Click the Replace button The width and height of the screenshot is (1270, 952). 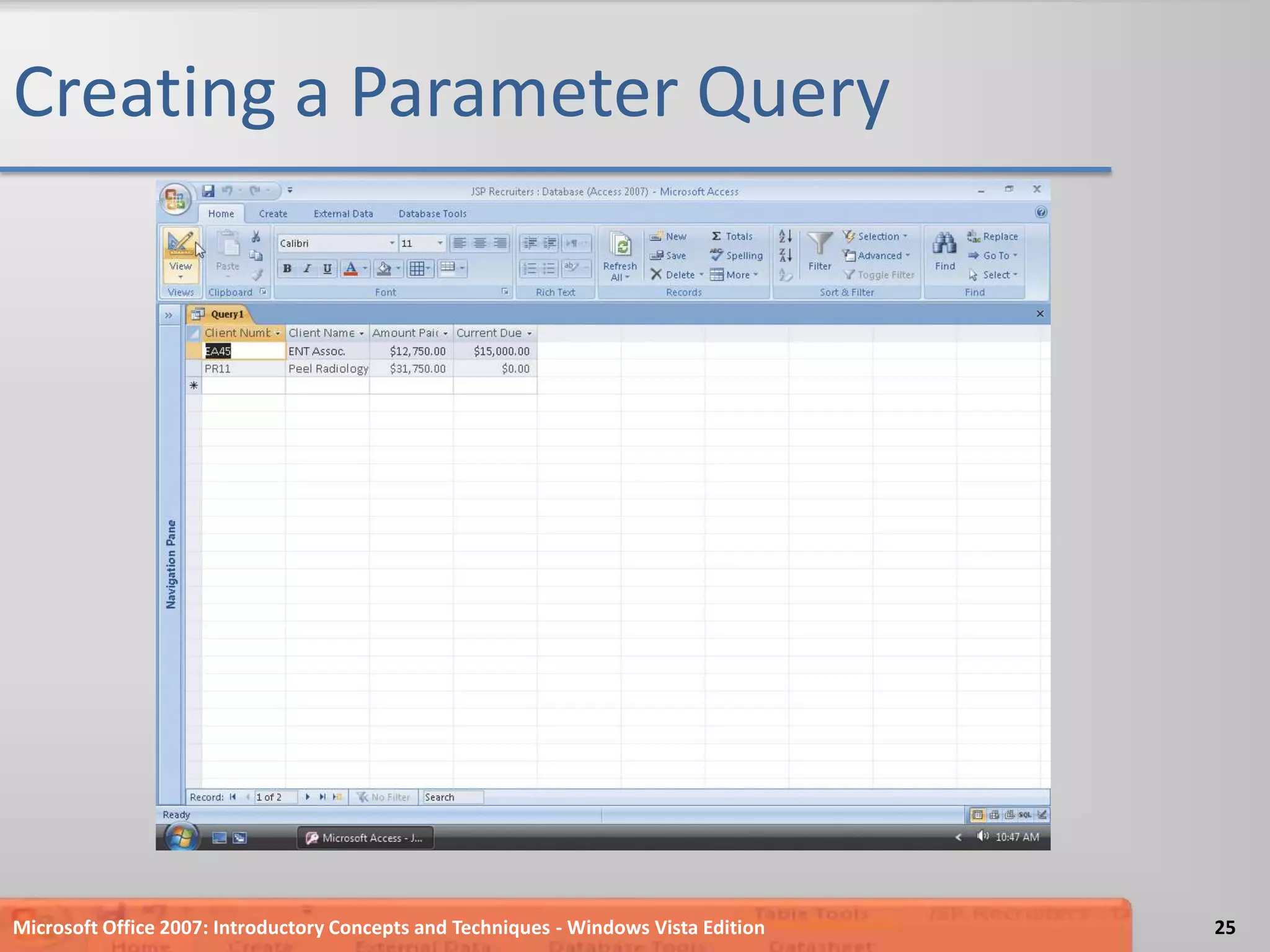993,236
